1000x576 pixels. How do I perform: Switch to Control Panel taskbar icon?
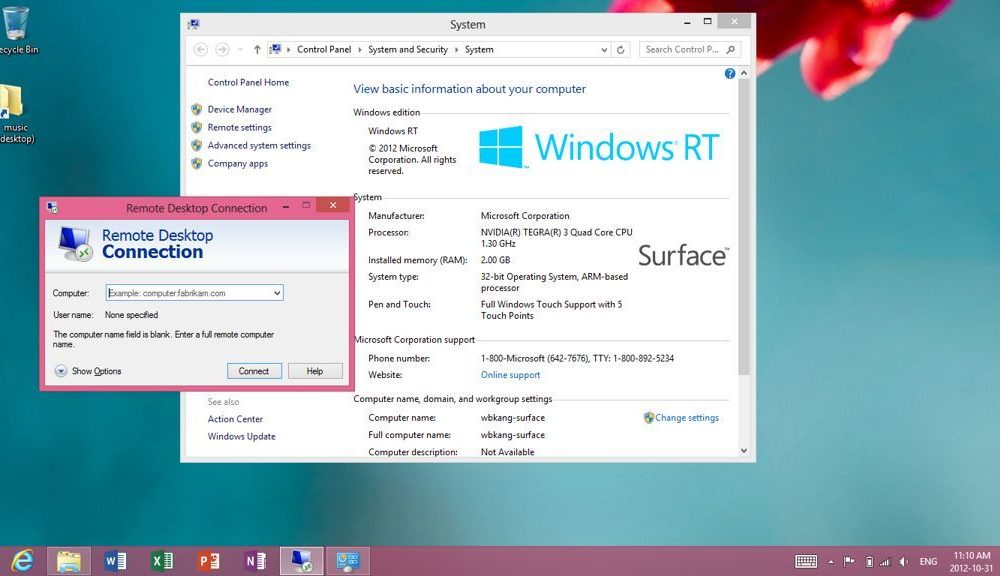coord(348,561)
